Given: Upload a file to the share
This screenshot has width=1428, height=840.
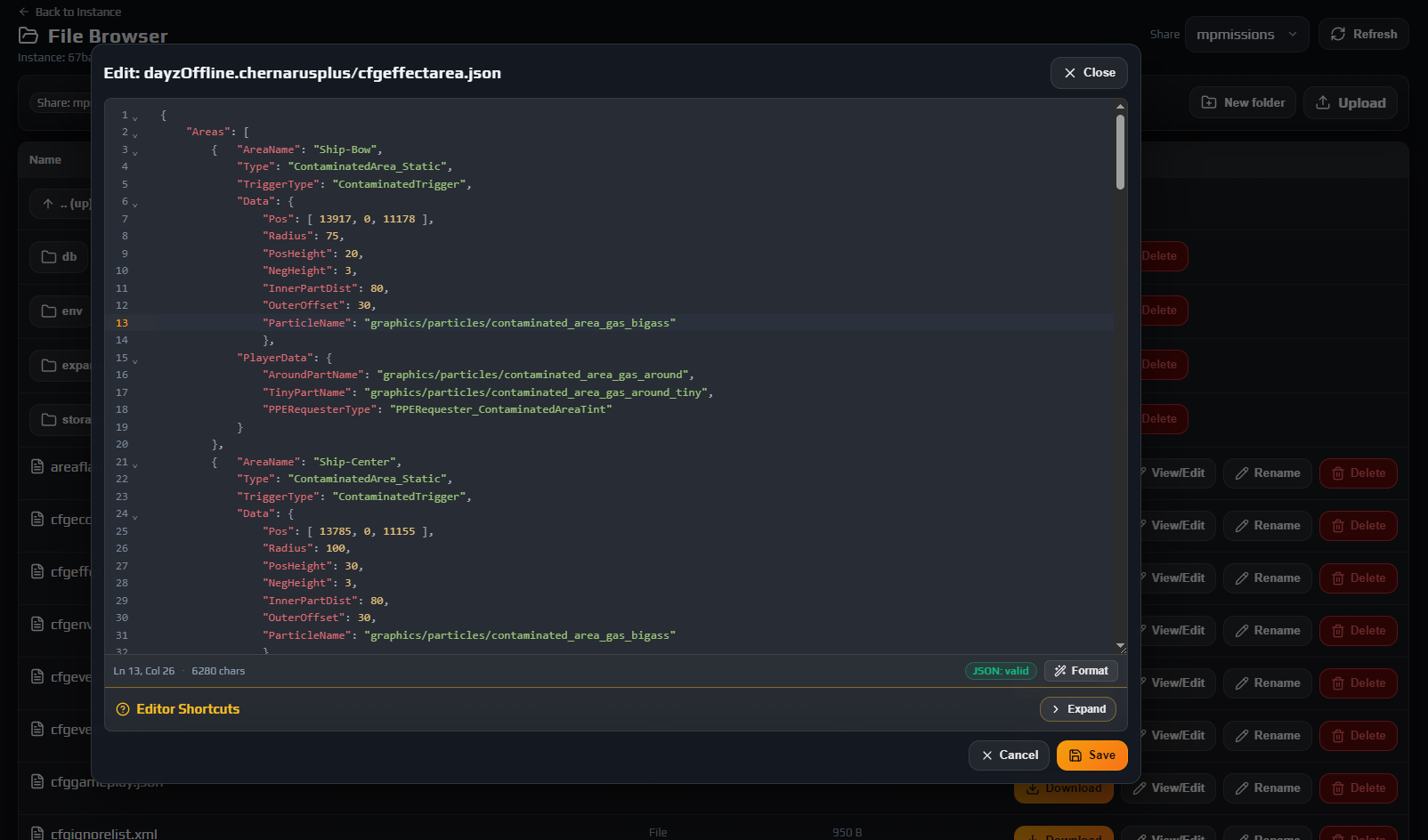Looking at the screenshot, I should [x=1351, y=102].
